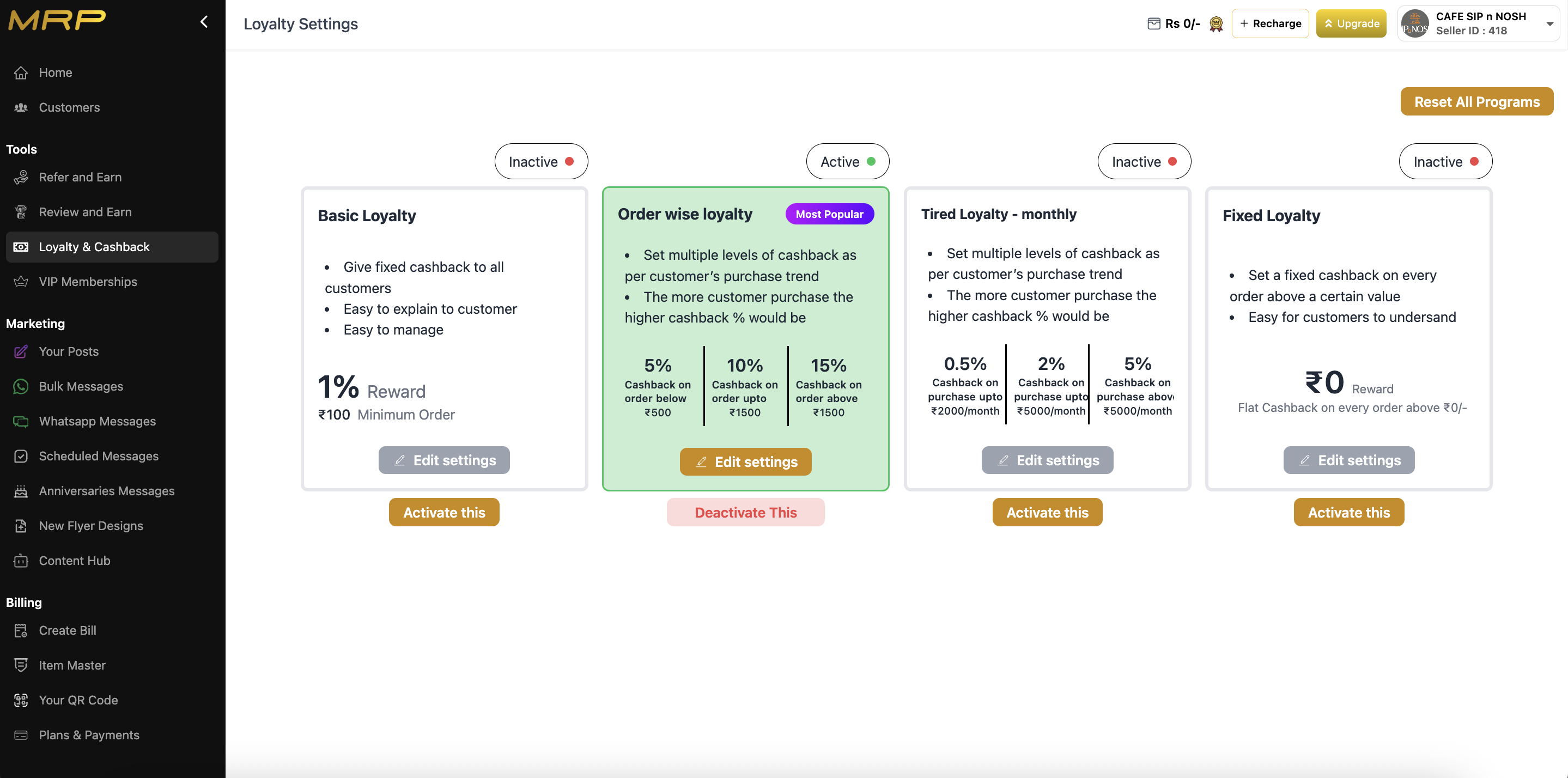Viewport: 1568px width, 778px height.
Task: Click Edit settings on Tired Loyalty card
Action: tap(1047, 460)
